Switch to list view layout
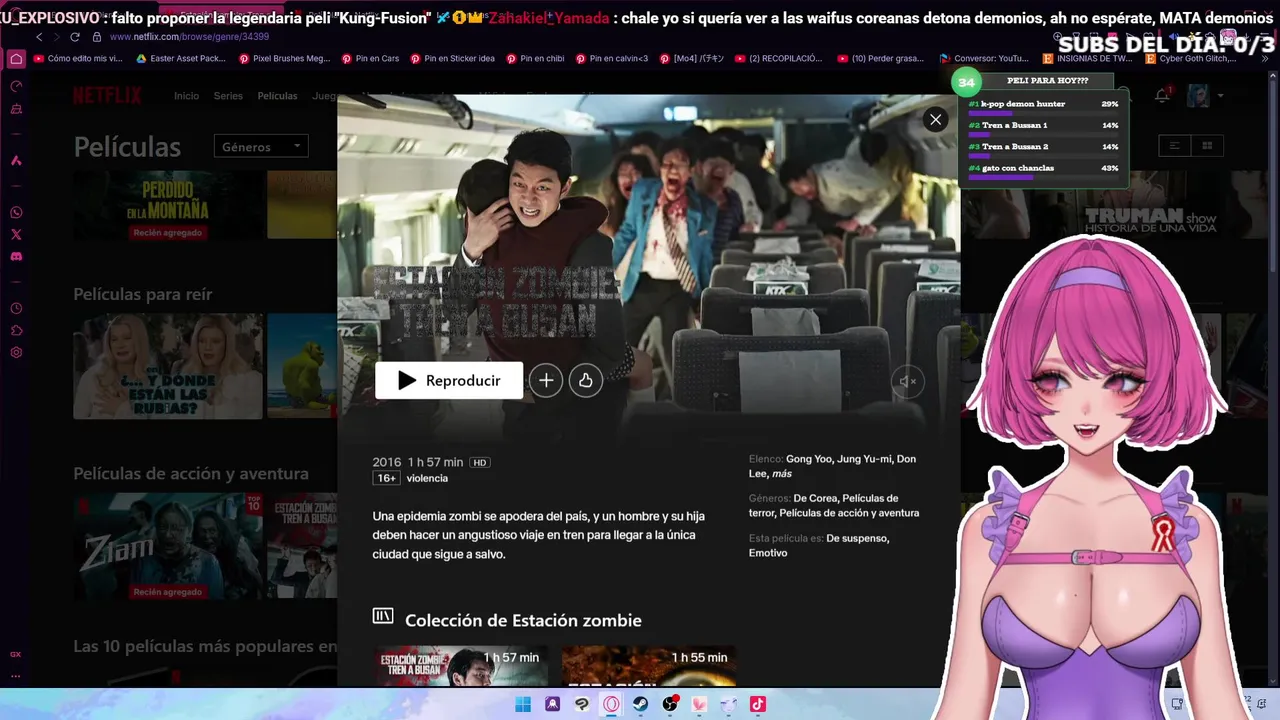Screen dimensions: 1280x720 pyautogui.click(x=1175, y=146)
